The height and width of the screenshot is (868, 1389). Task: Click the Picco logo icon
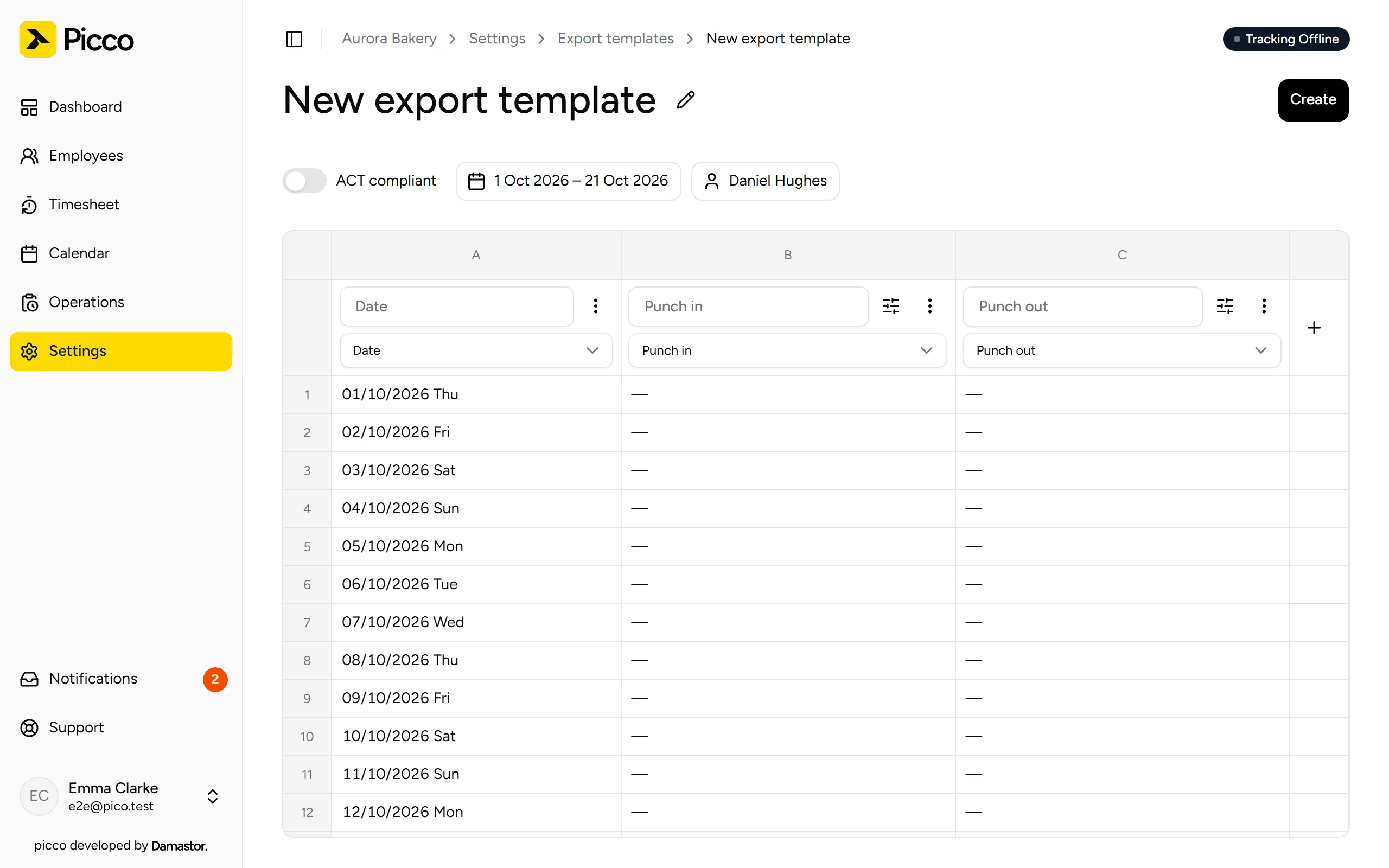[x=38, y=39]
